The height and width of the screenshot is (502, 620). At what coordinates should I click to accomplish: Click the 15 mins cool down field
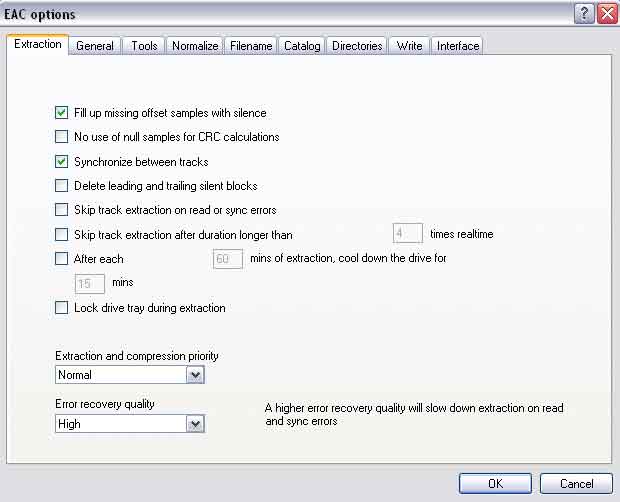90,283
